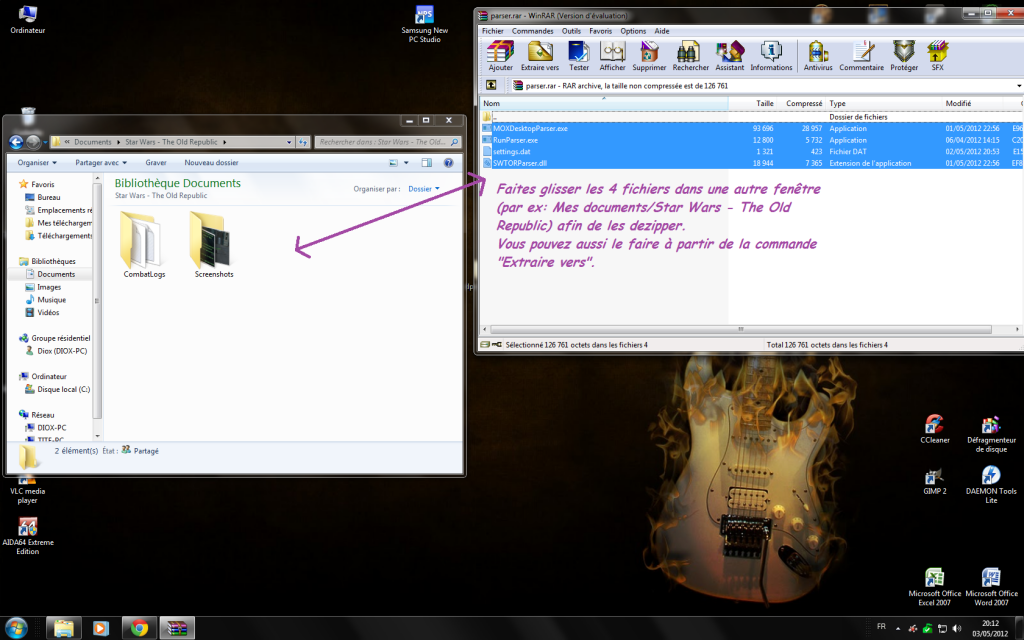Select Musique under Bibliothèques
The width and height of the screenshot is (1024, 640).
tap(46, 300)
